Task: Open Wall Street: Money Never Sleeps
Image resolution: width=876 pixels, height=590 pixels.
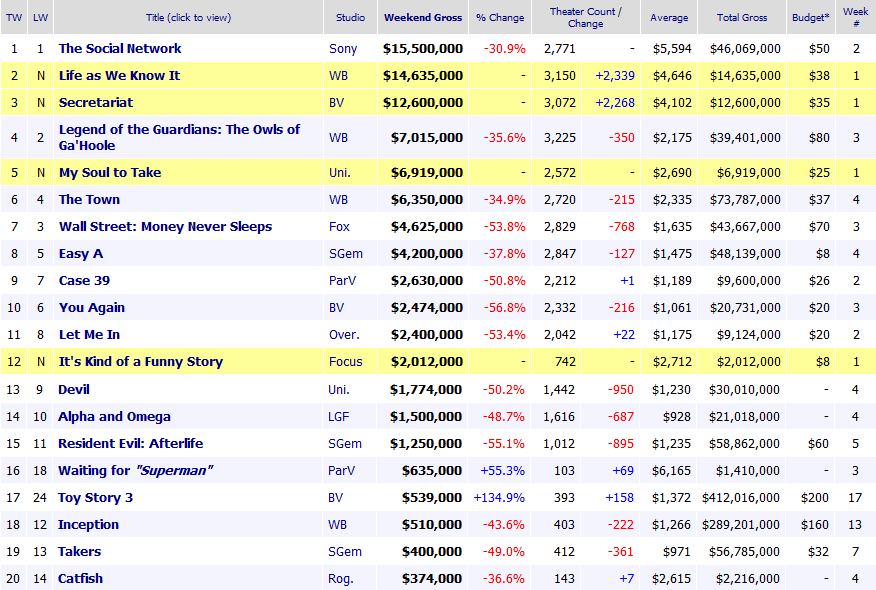Action: 165,226
